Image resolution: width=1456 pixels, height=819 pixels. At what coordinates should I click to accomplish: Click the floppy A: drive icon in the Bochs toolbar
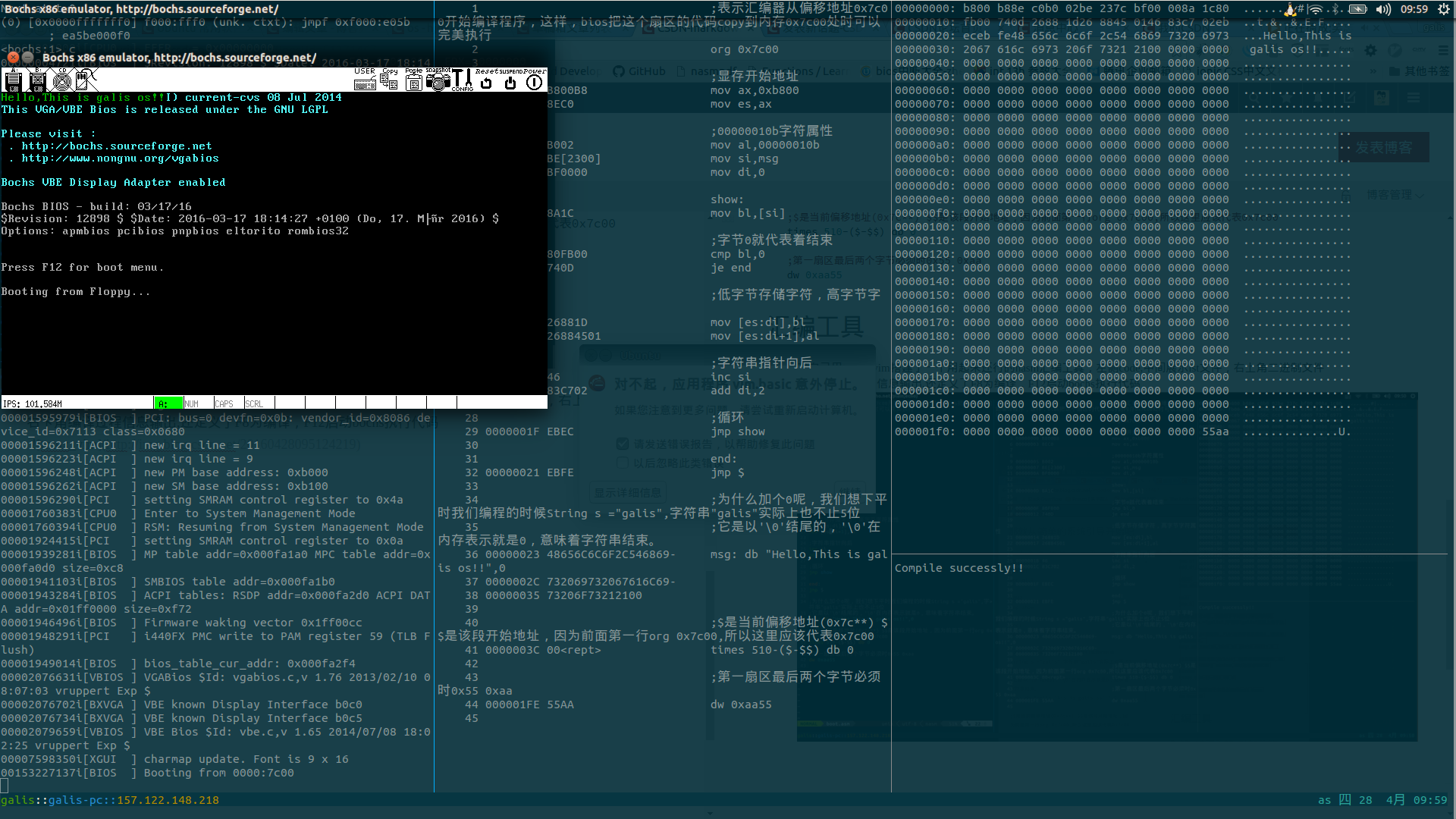13,80
